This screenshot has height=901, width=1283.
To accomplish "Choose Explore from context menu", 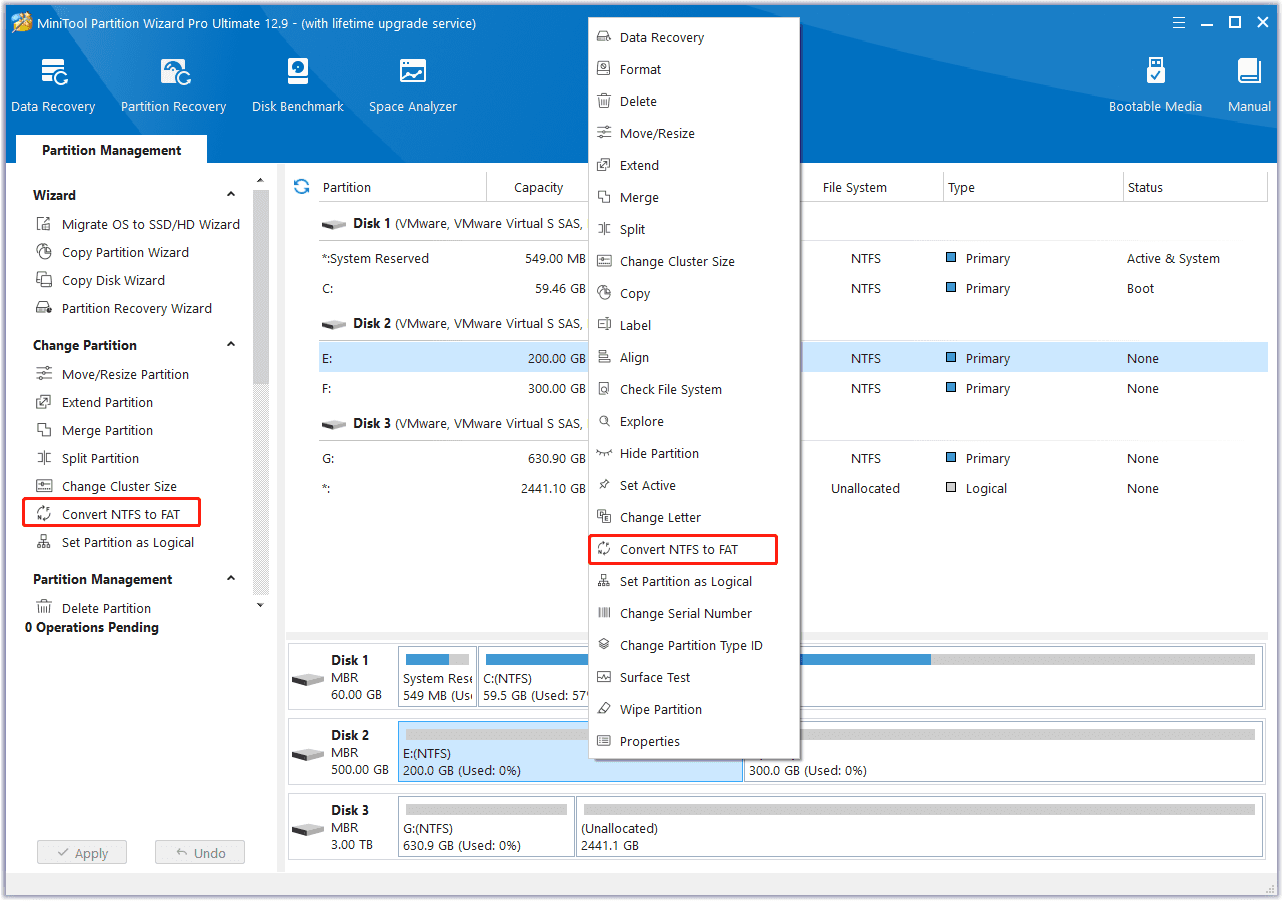I will (693, 421).
